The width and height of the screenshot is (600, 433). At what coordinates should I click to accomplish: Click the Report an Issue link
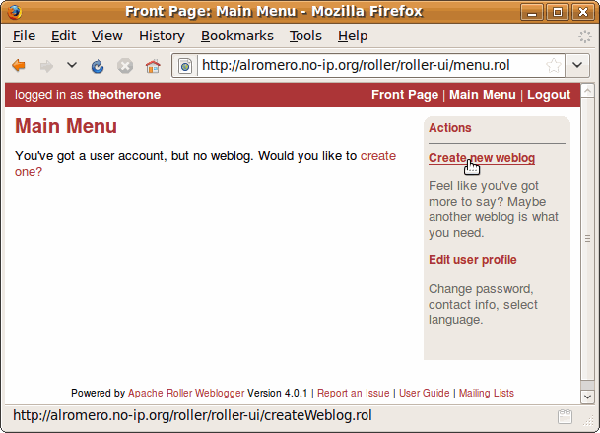point(353,393)
